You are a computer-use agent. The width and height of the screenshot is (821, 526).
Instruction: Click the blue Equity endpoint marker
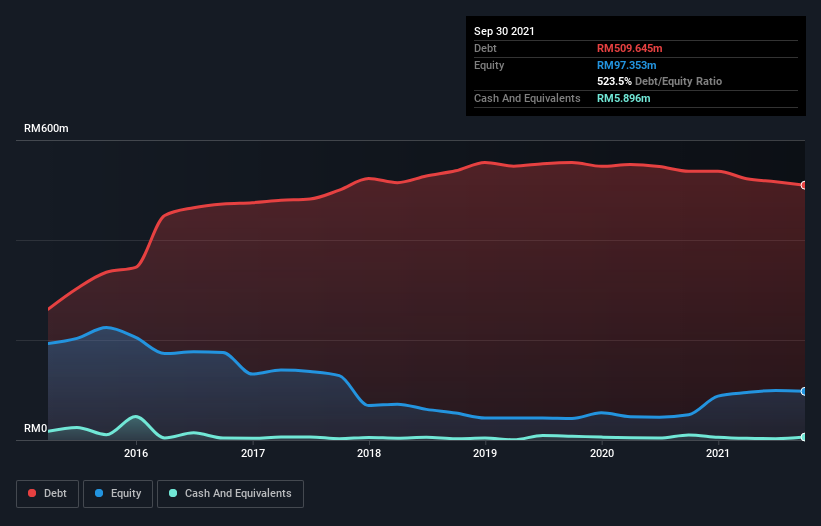pos(804,391)
